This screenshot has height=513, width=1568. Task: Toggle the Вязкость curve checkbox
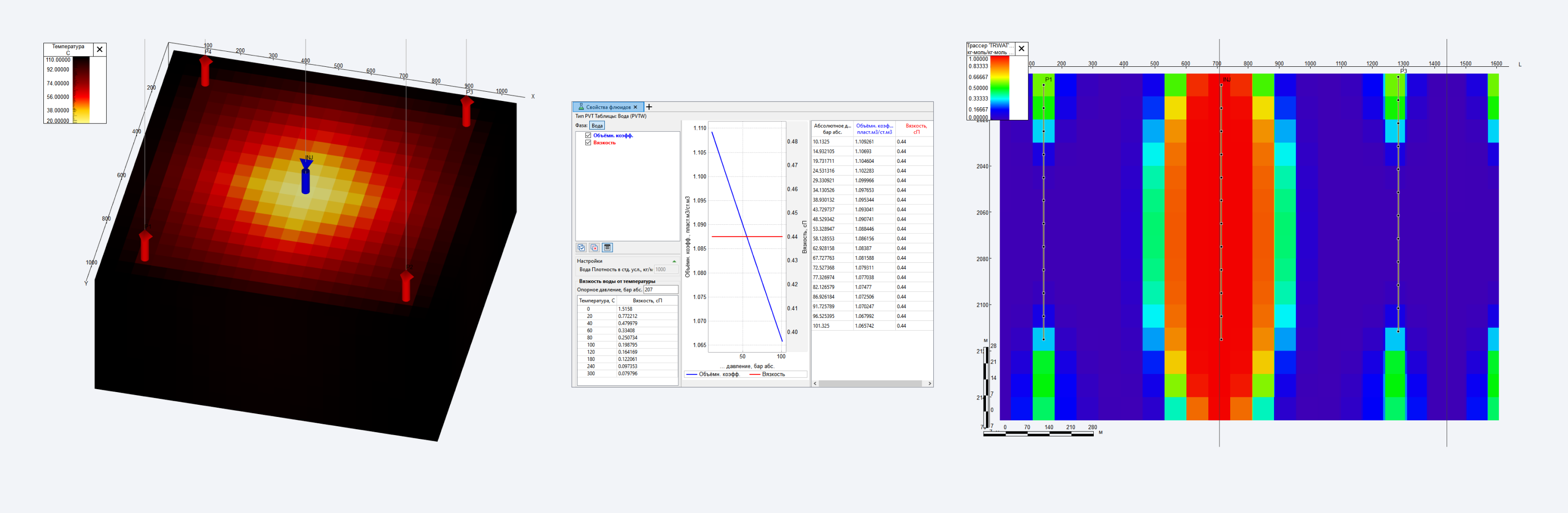click(588, 142)
